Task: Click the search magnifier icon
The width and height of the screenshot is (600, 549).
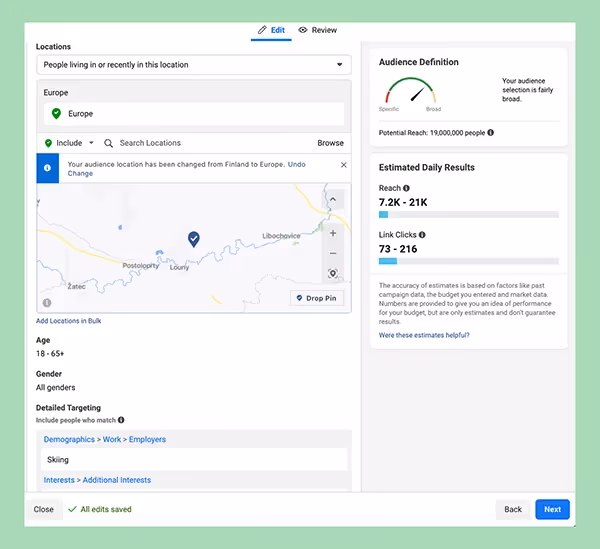Action: pyautogui.click(x=109, y=143)
